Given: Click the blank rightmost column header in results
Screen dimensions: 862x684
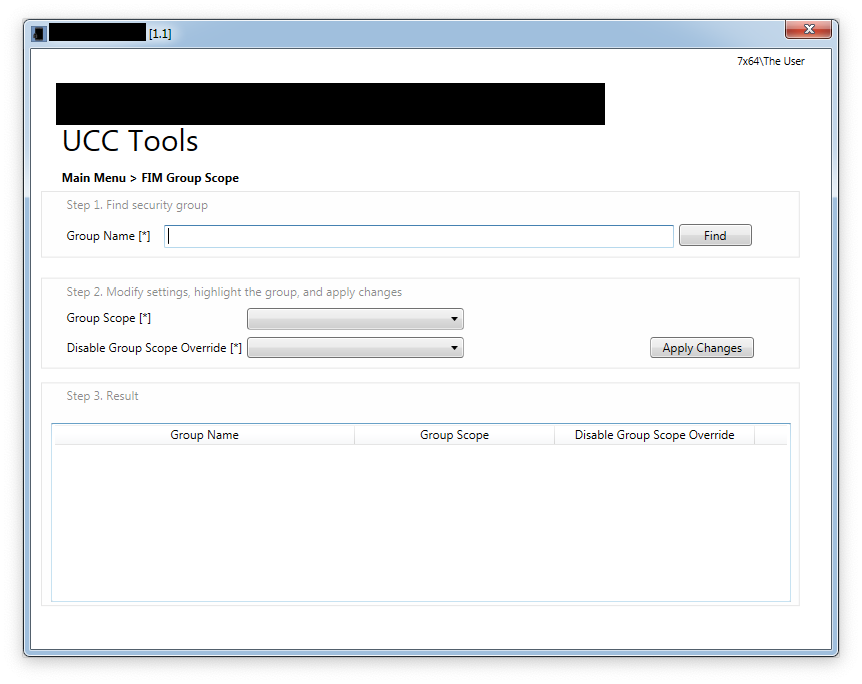Looking at the screenshot, I should tap(771, 435).
